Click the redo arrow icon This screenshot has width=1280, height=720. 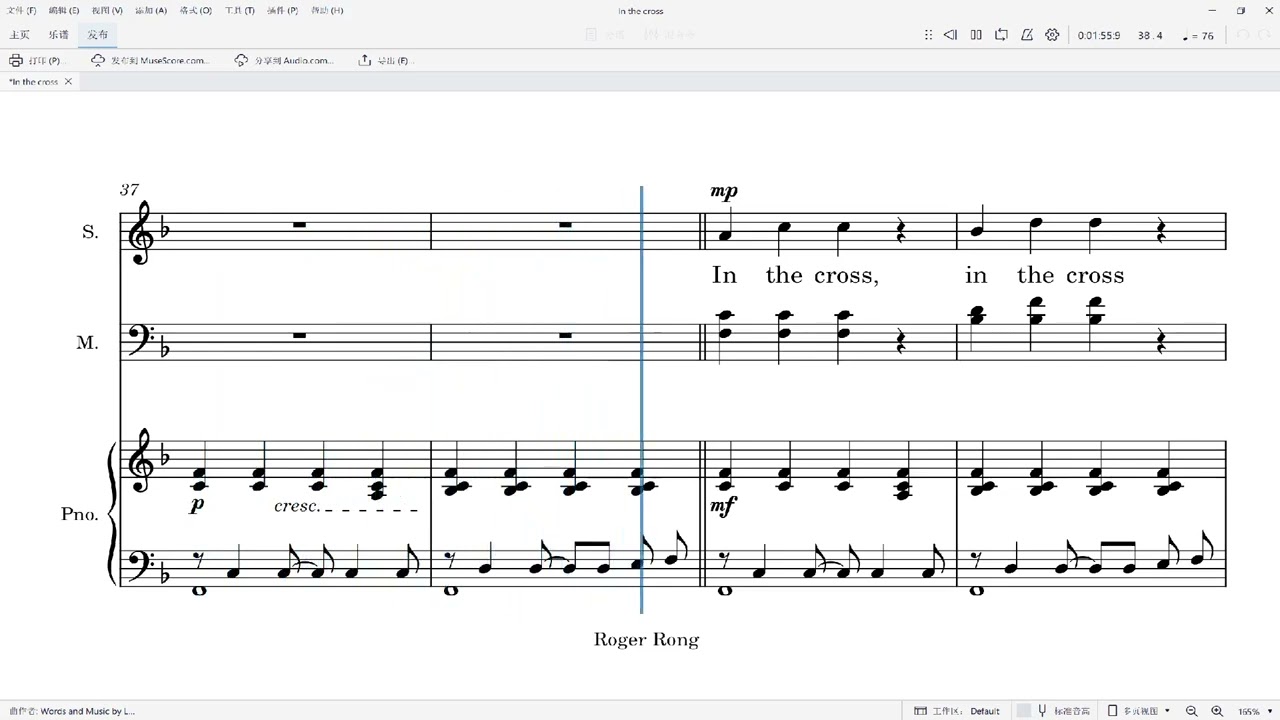[1264, 35]
